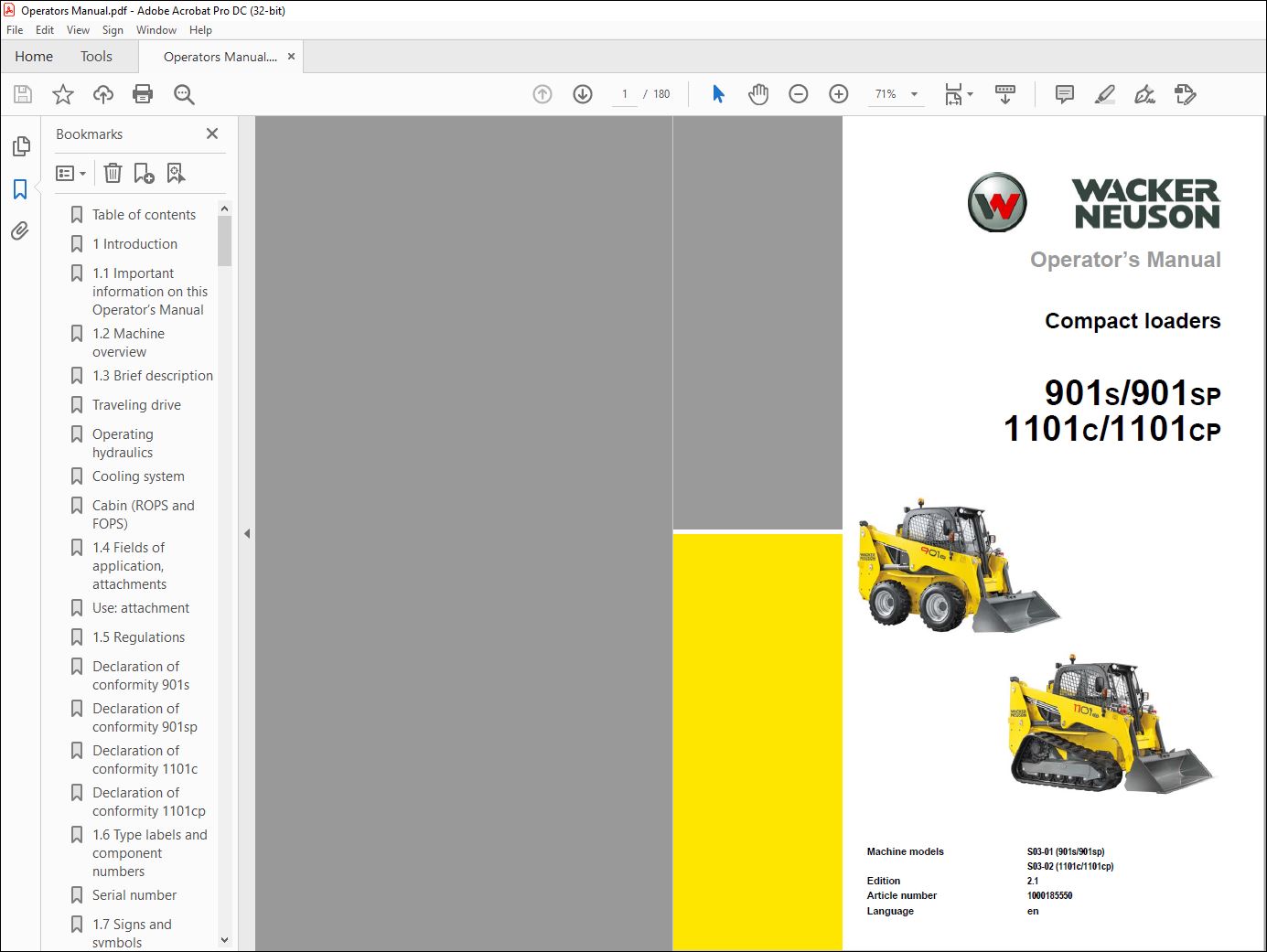Open Cabin (ROPS and FOPS) bookmark
Viewport: 1267px width, 952px height.
point(143,515)
